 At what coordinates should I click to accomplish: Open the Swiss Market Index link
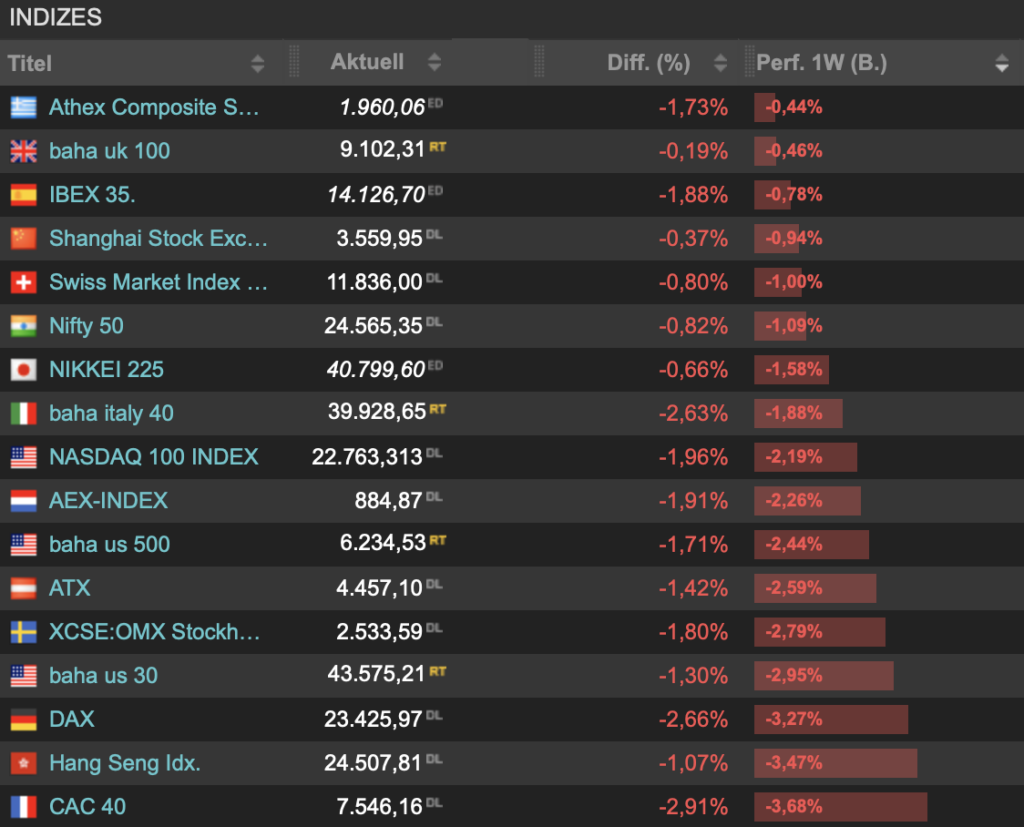click(x=159, y=282)
